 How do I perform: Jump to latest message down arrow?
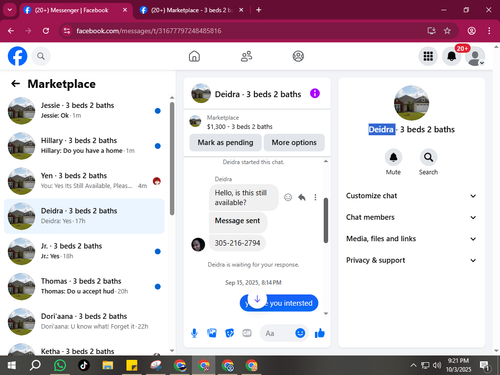point(257,299)
